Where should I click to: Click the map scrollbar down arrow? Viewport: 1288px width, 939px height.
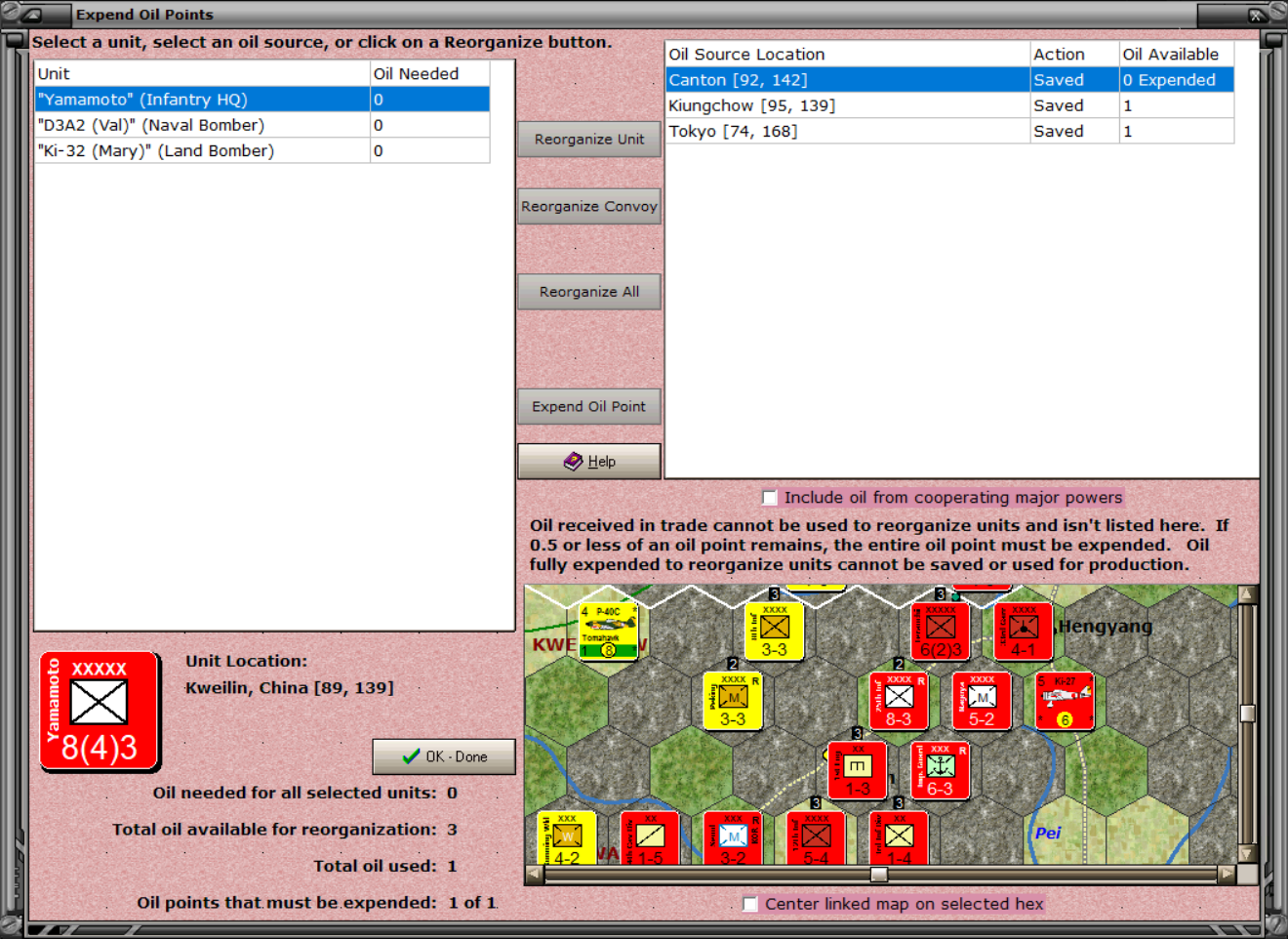(1247, 853)
